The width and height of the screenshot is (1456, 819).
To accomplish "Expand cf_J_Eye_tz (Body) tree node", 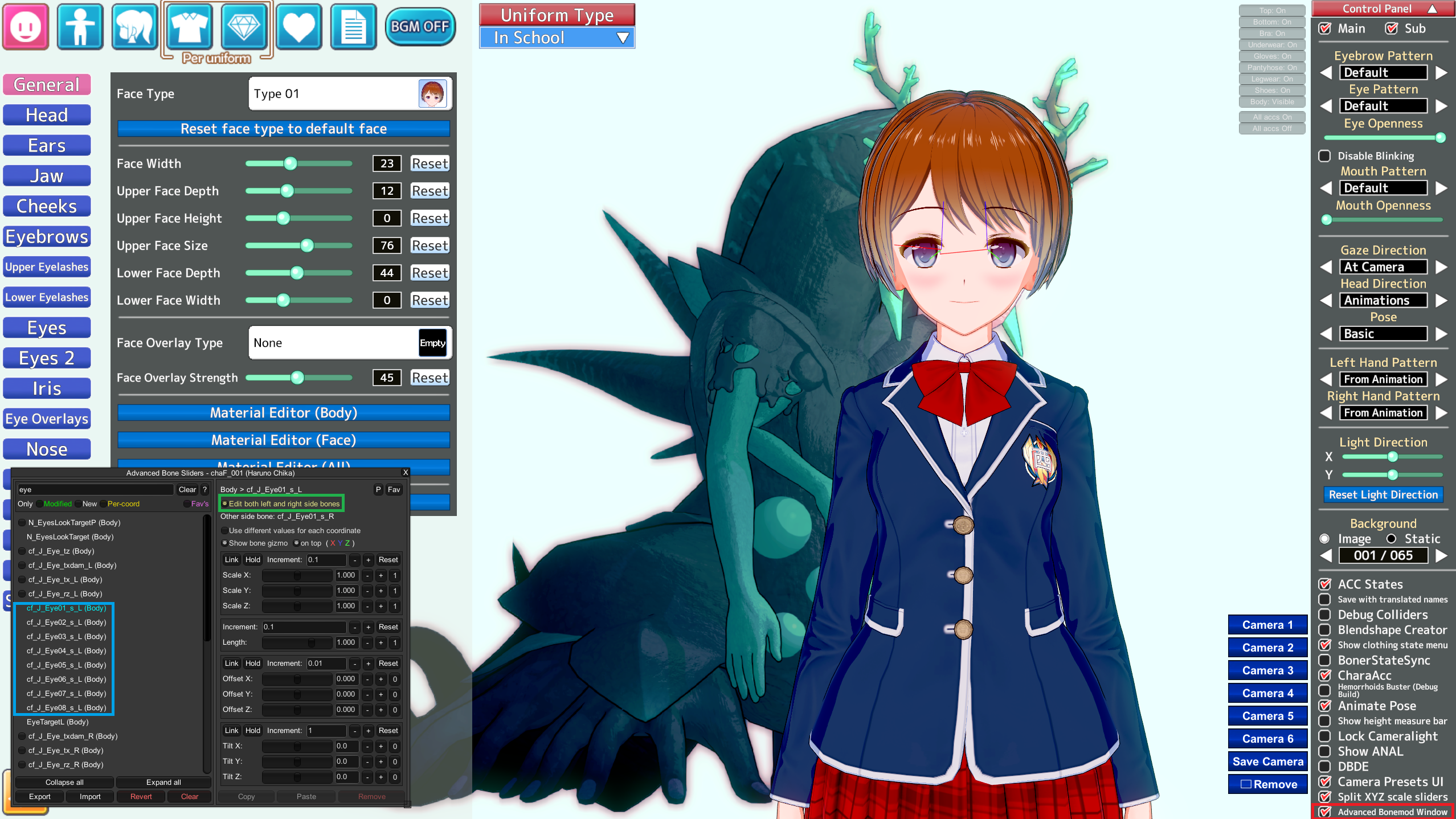I will tap(22, 551).
